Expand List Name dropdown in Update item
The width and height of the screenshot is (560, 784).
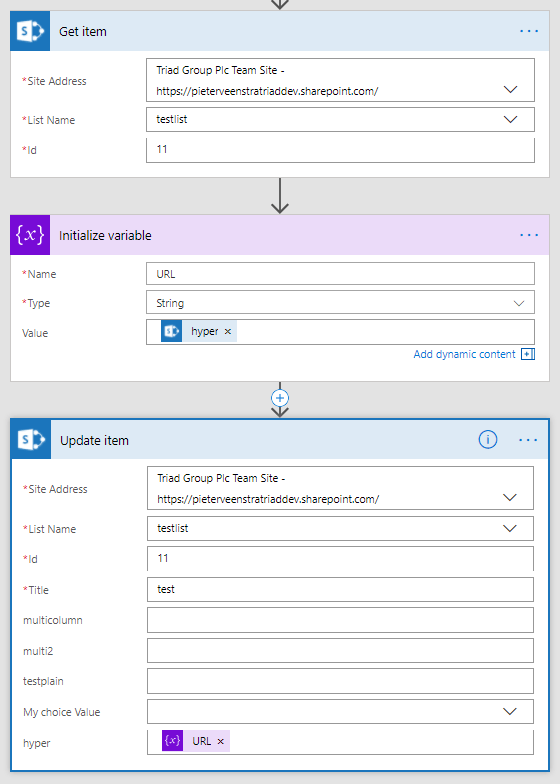pos(510,528)
